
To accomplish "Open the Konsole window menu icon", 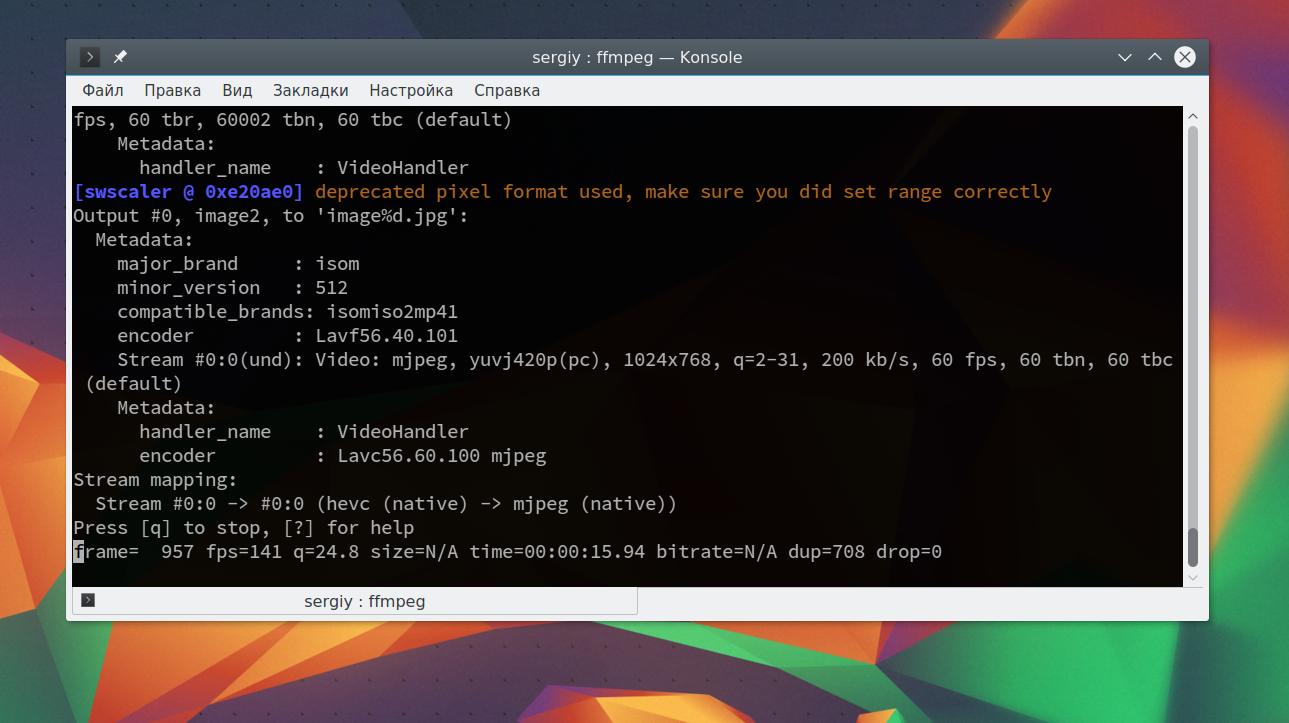I will 90,57.
